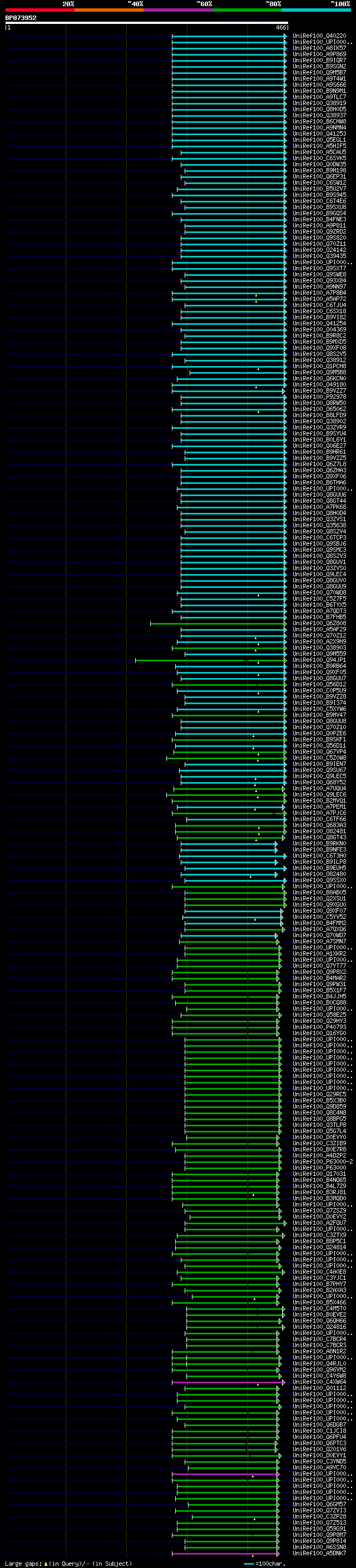Select hit UniRef100_B9RB64
The image size is (356, 1568).
[319, 666]
